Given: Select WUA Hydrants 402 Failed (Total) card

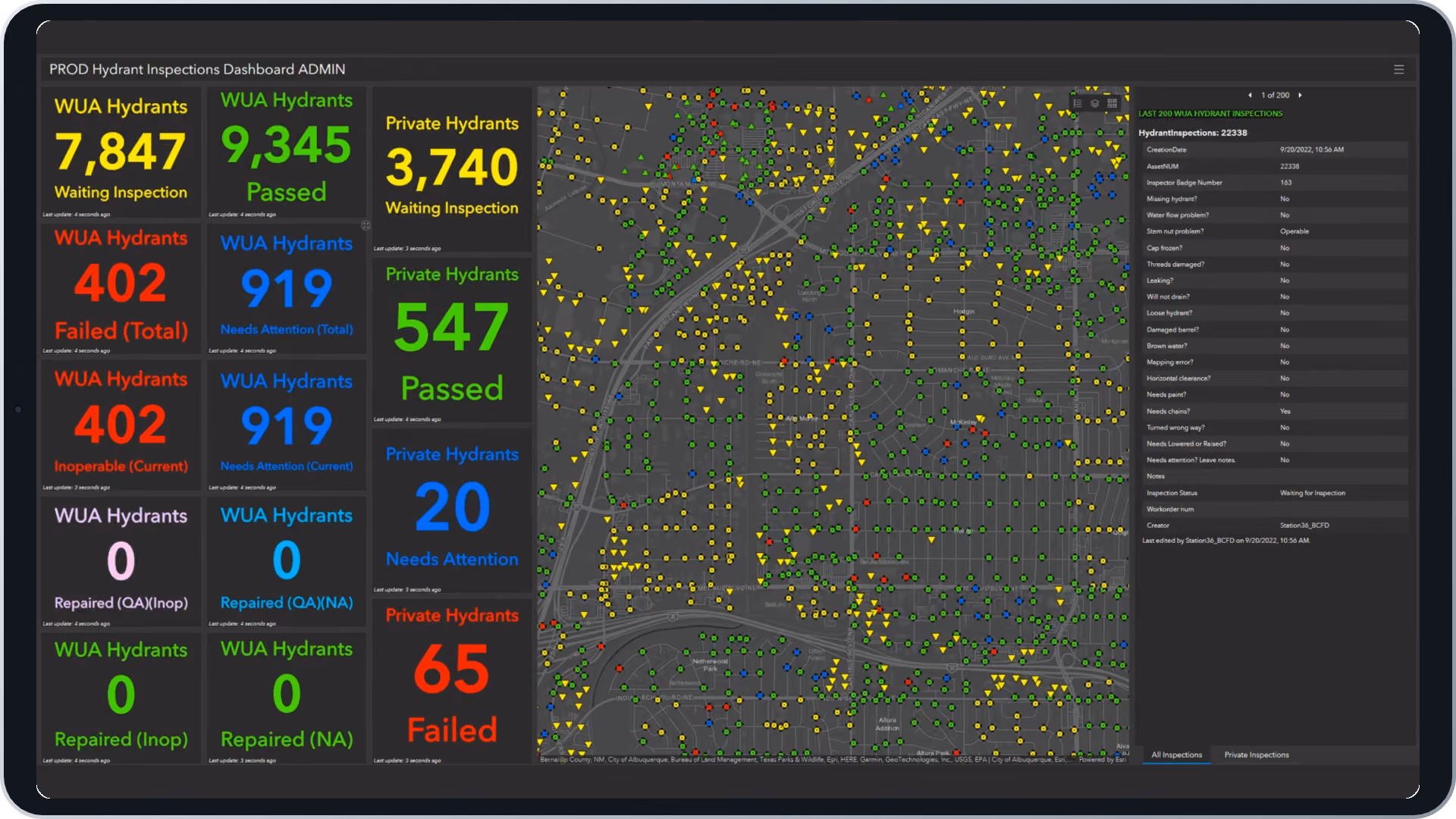Looking at the screenshot, I should coord(121,288).
